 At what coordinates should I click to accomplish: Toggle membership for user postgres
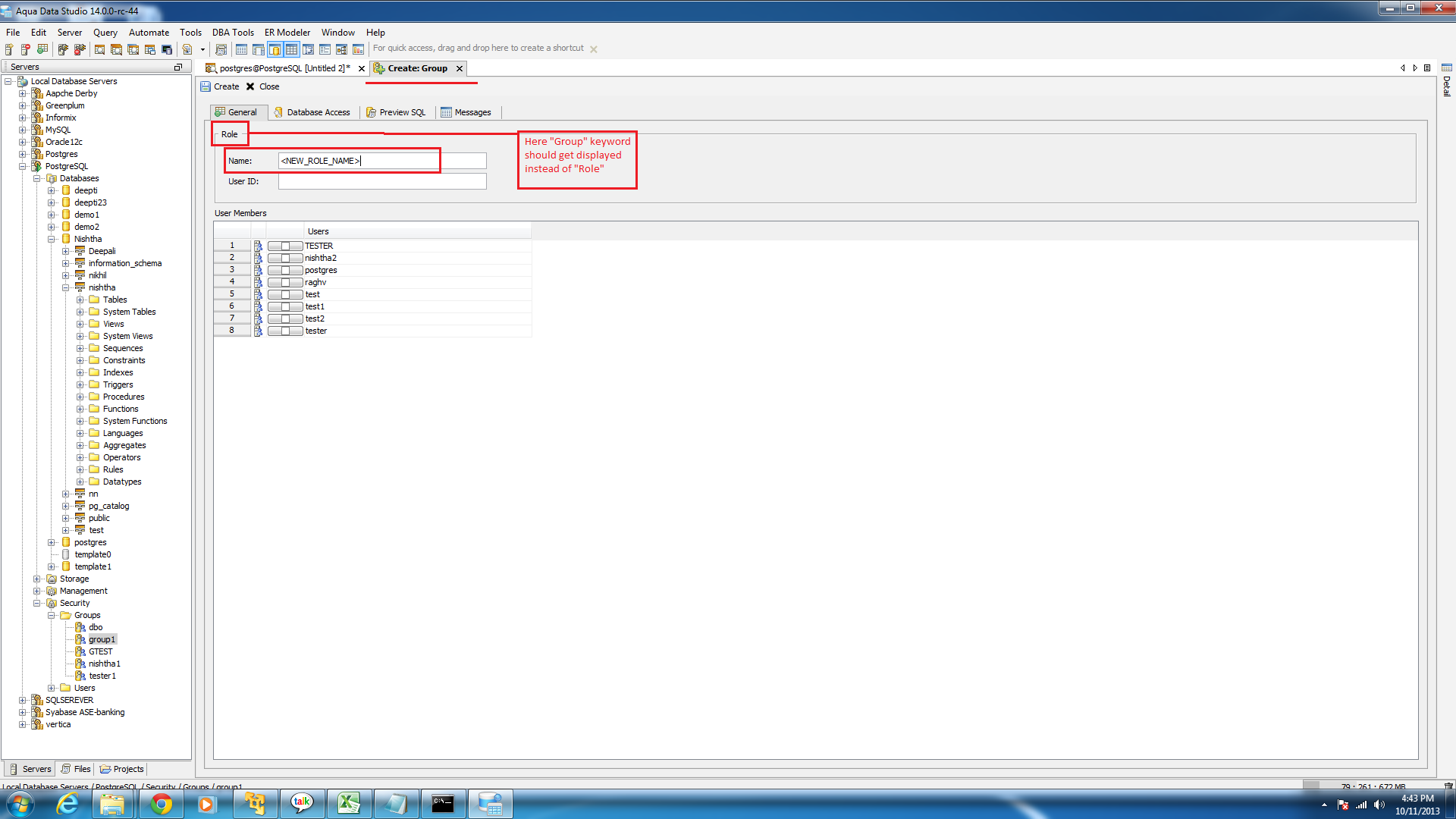(x=284, y=270)
